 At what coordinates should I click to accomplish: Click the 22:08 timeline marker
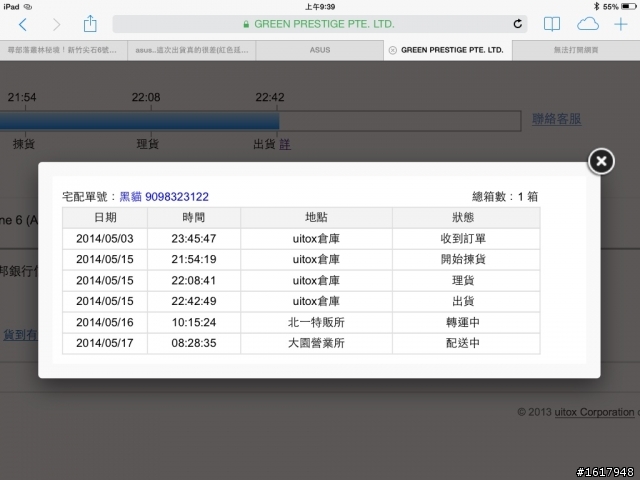point(146,97)
